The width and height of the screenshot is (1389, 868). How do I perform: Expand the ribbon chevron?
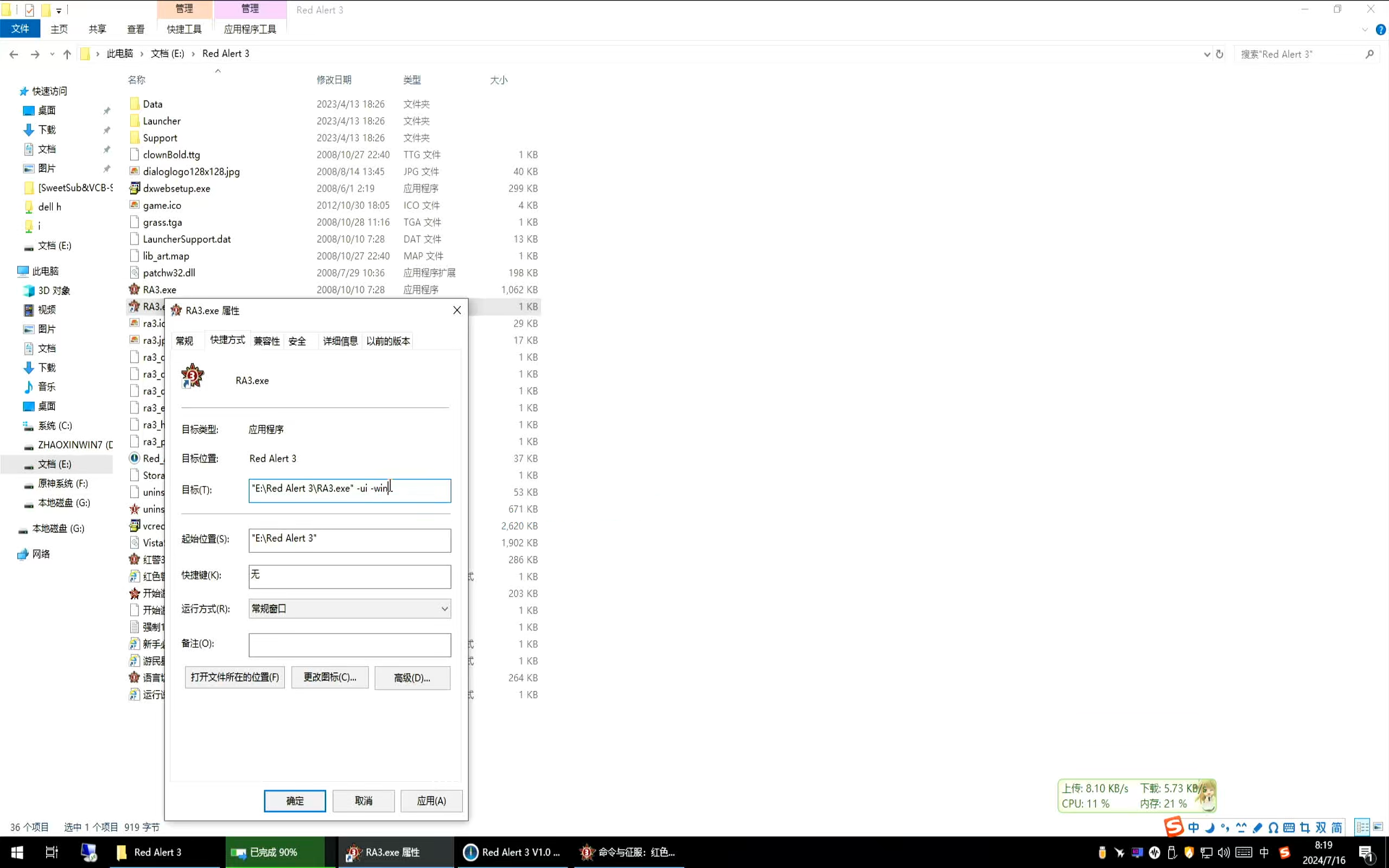[x=1365, y=29]
